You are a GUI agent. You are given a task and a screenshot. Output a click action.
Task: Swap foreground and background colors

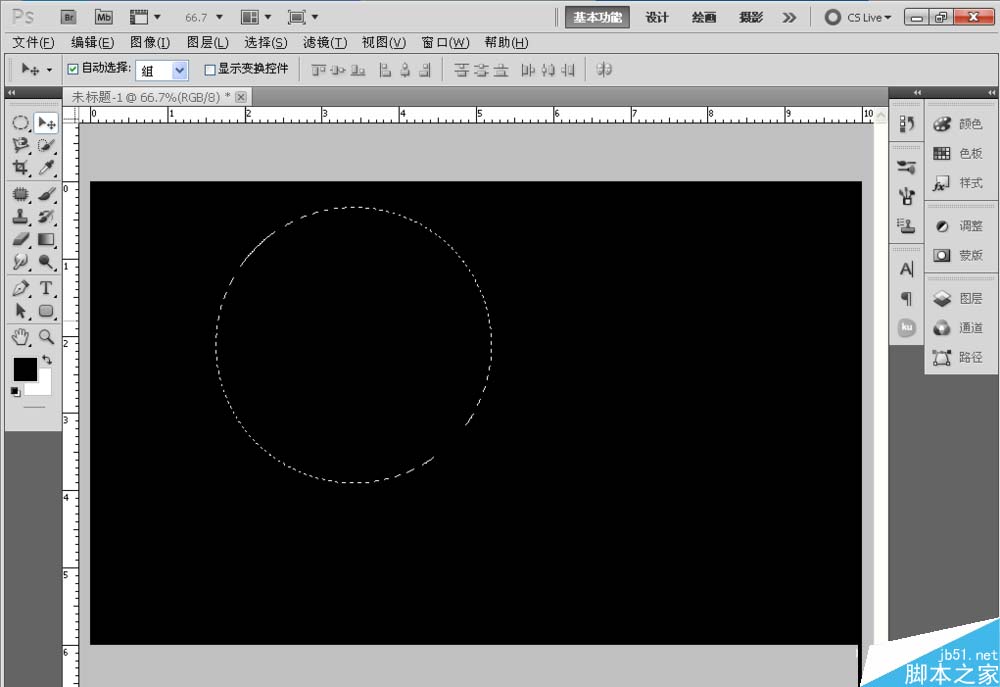click(47, 360)
